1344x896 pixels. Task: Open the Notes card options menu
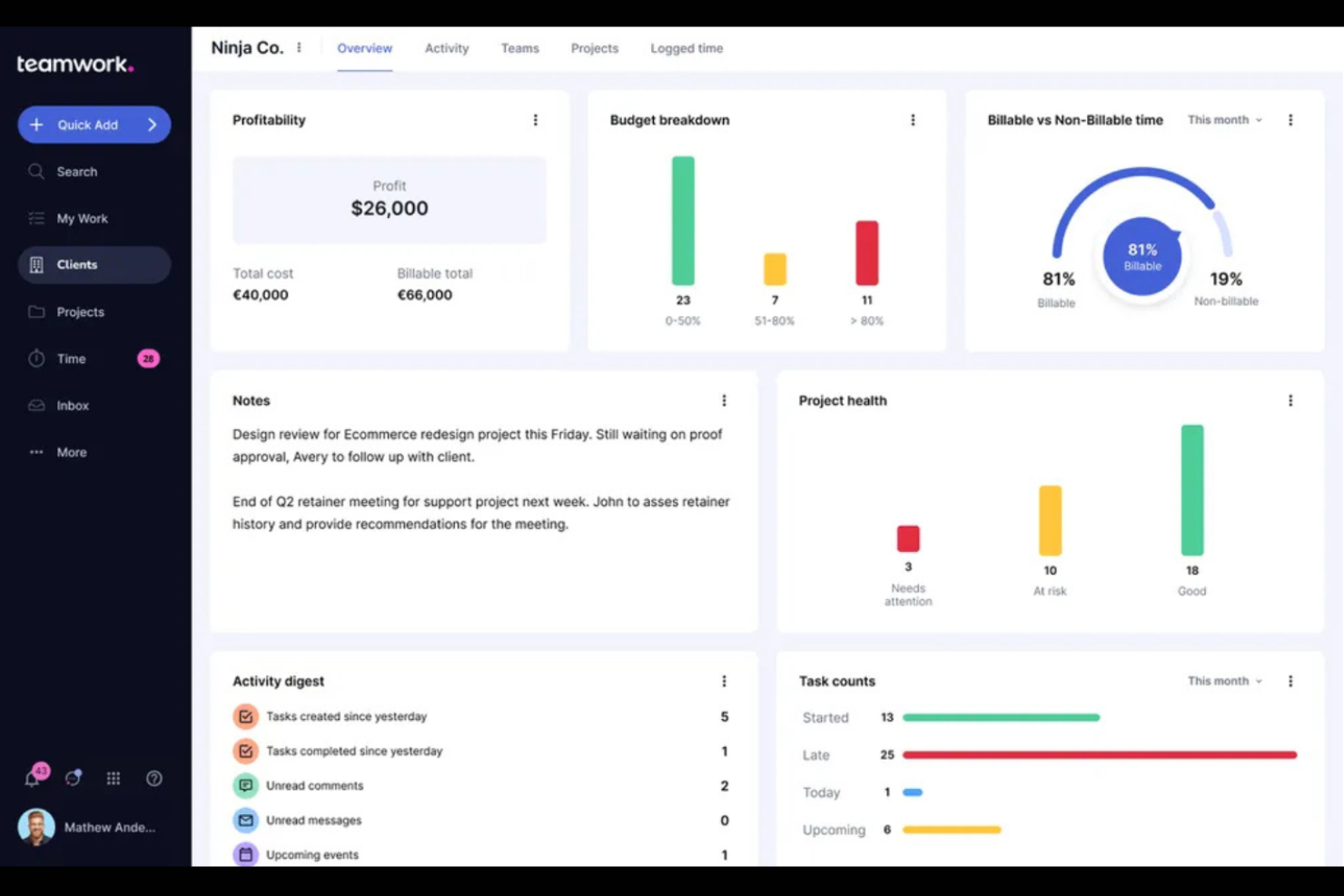coord(724,399)
